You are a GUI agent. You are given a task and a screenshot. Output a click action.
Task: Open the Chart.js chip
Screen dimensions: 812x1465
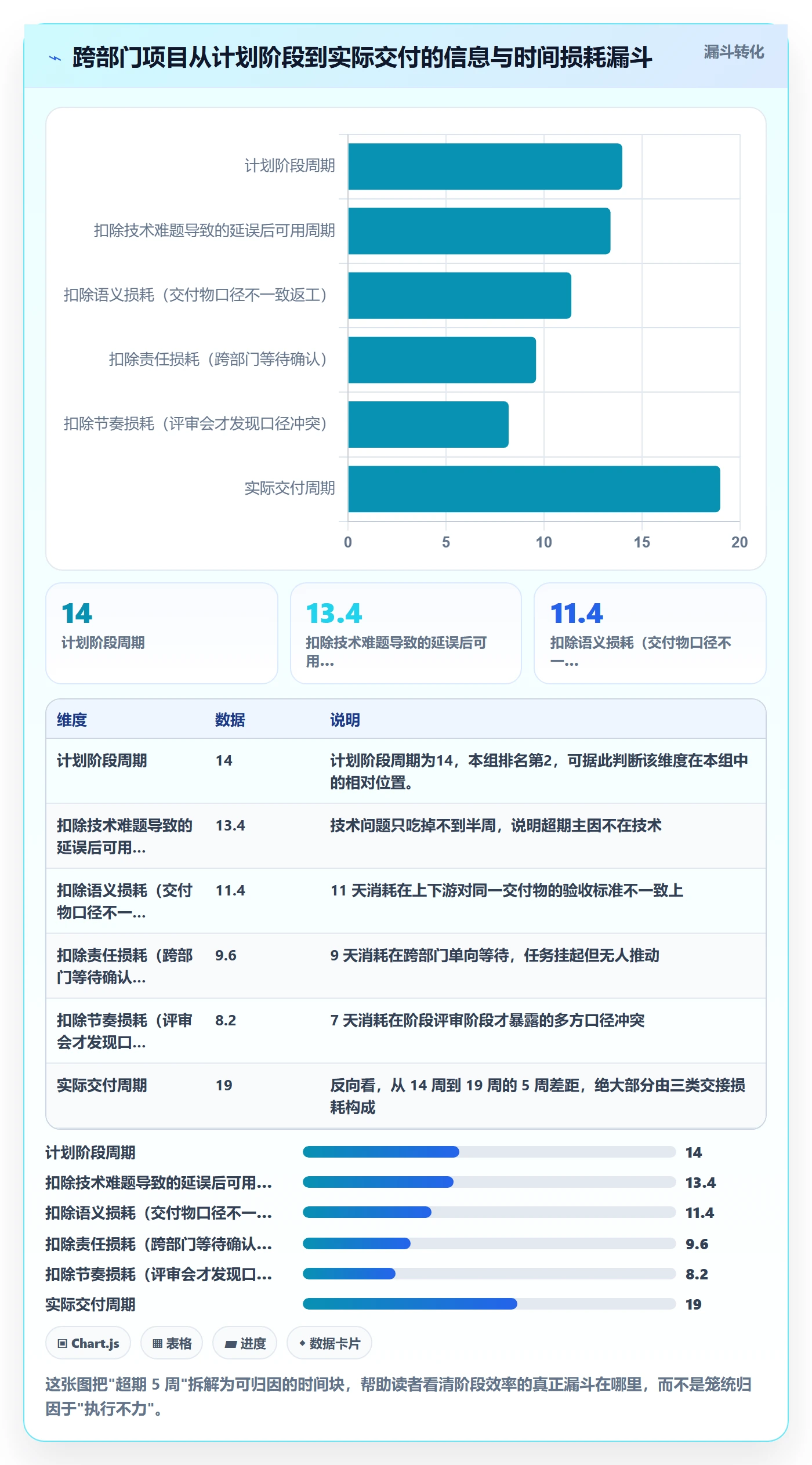pyautogui.click(x=88, y=1343)
